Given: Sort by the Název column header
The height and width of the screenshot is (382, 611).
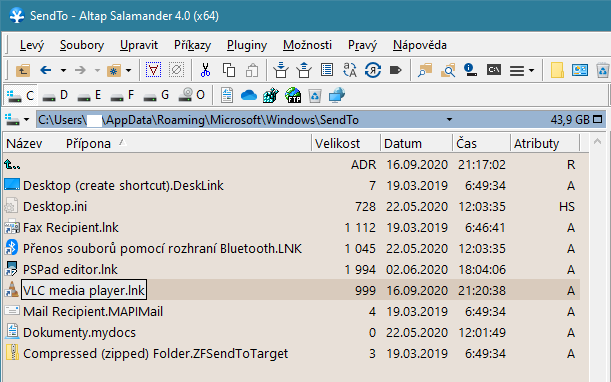Looking at the screenshot, I should [24, 144].
